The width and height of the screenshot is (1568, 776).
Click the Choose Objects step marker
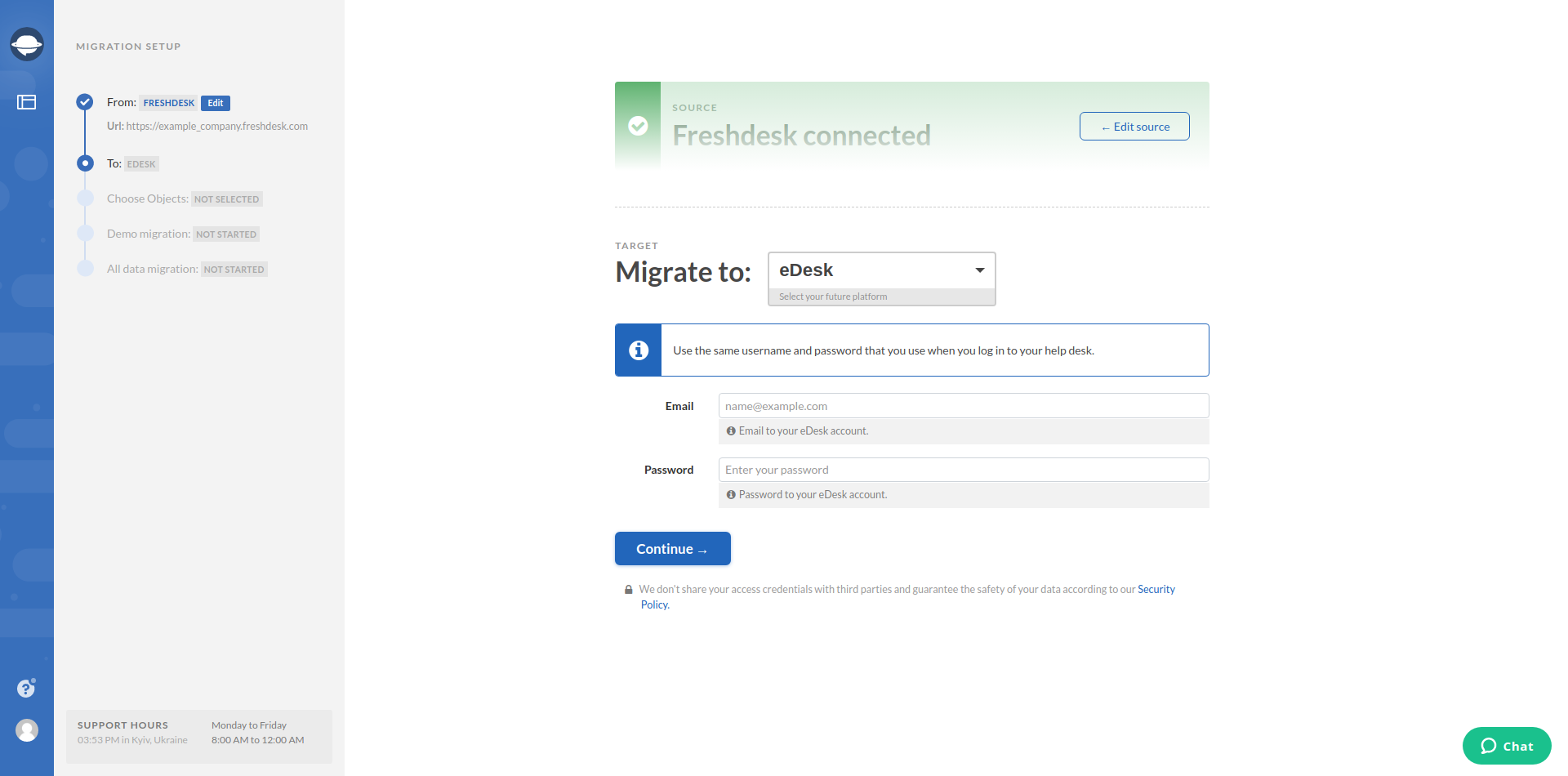85,198
